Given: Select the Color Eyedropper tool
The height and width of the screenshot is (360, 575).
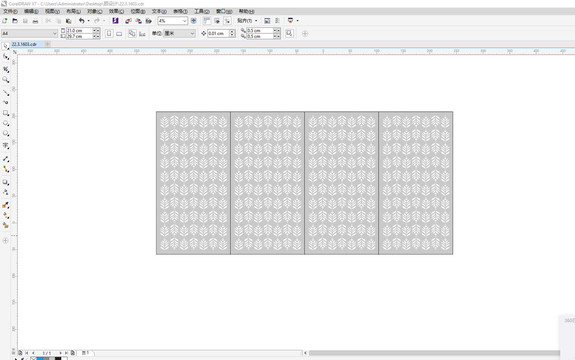Looking at the screenshot, I should (6, 206).
